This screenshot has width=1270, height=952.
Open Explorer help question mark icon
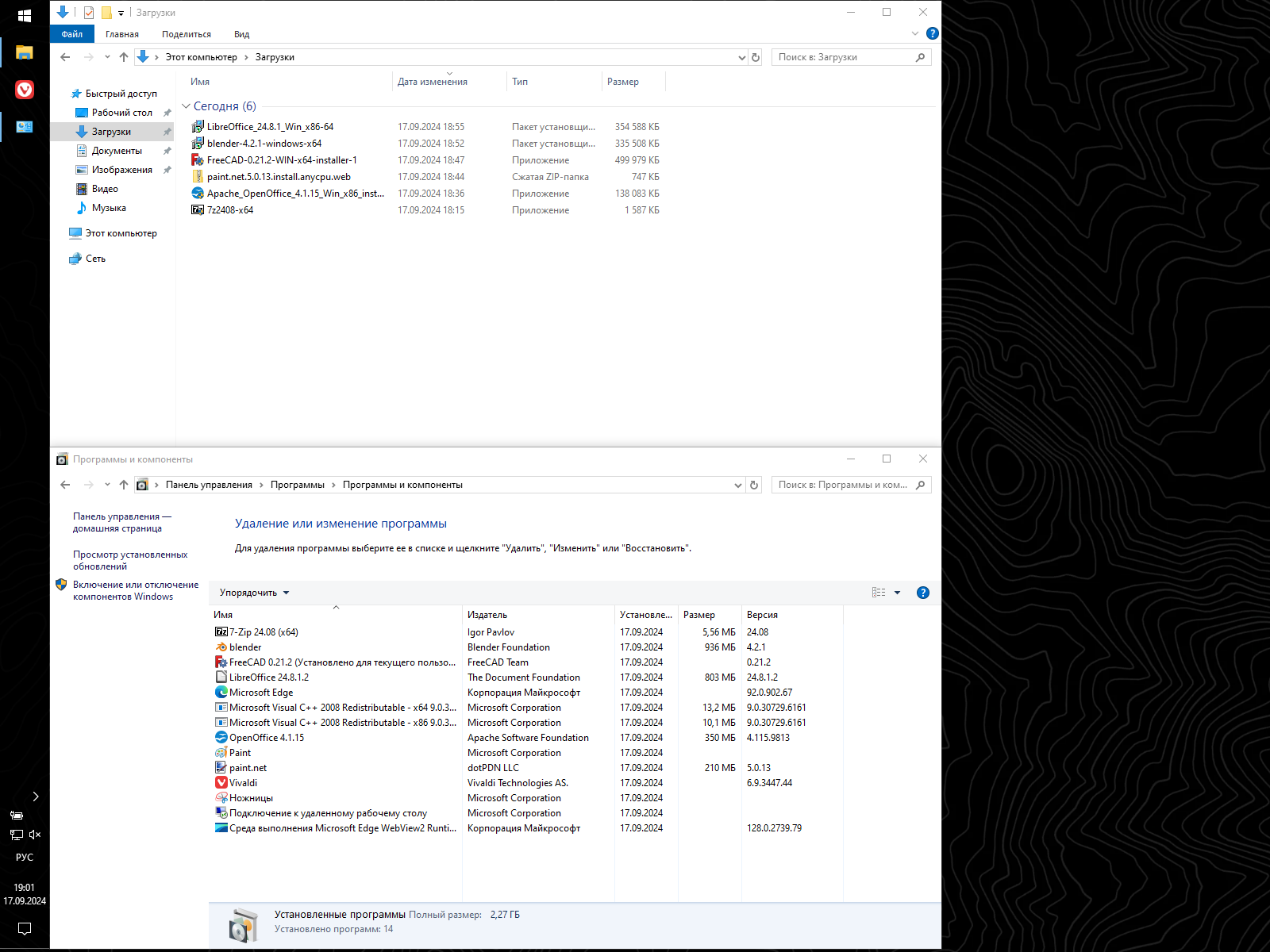pos(933,33)
